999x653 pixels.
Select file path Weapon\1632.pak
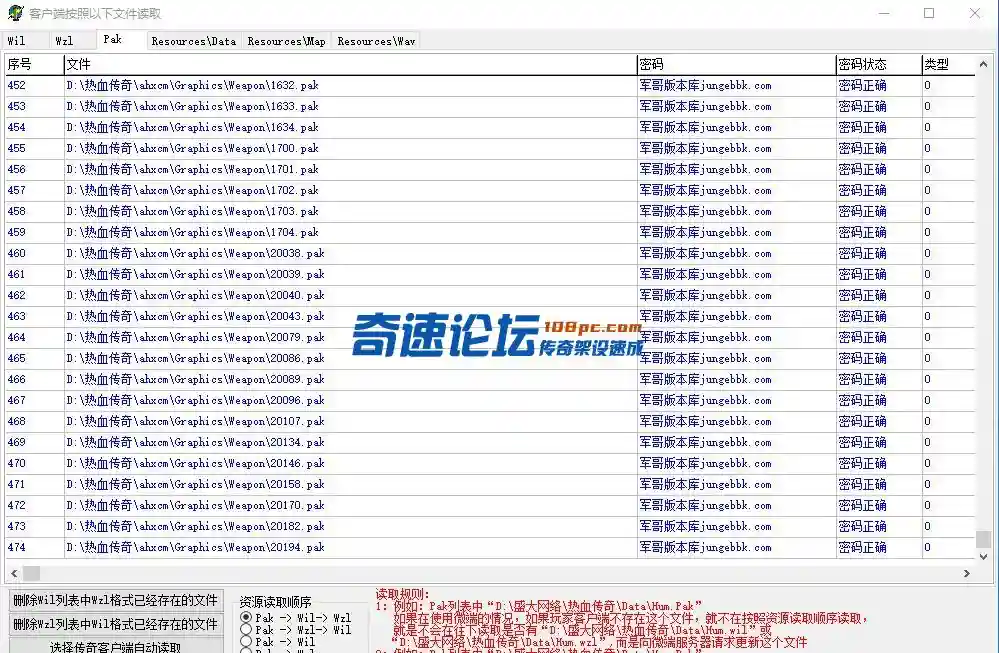coord(192,85)
